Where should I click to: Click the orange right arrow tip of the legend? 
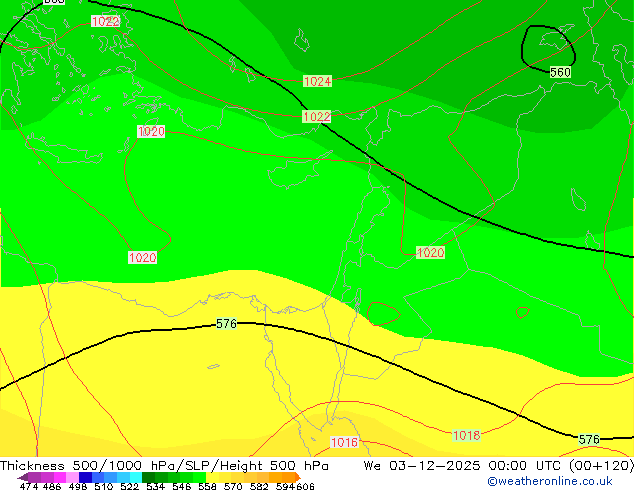coord(298,478)
